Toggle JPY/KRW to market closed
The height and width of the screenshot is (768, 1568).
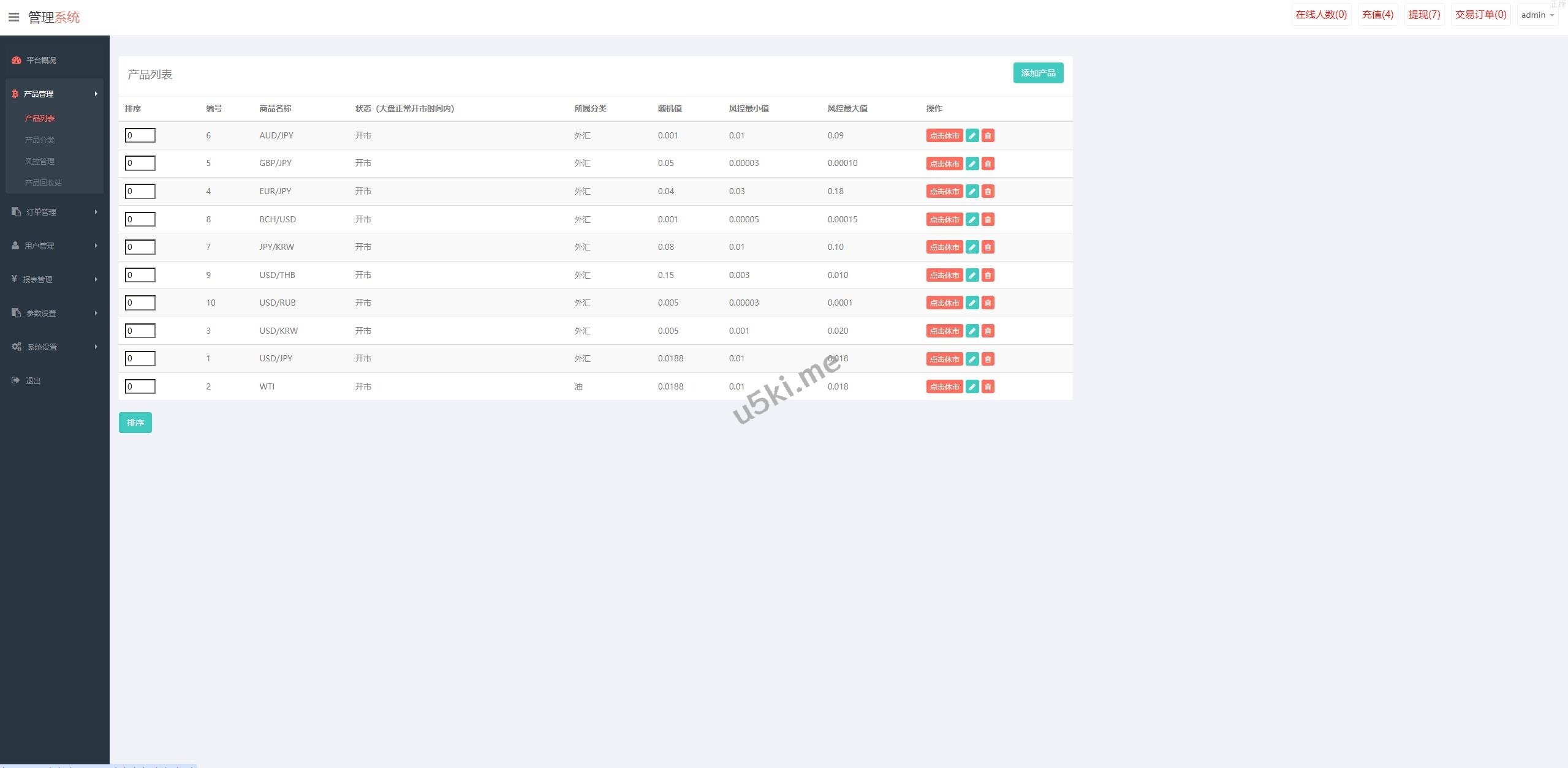pos(944,247)
